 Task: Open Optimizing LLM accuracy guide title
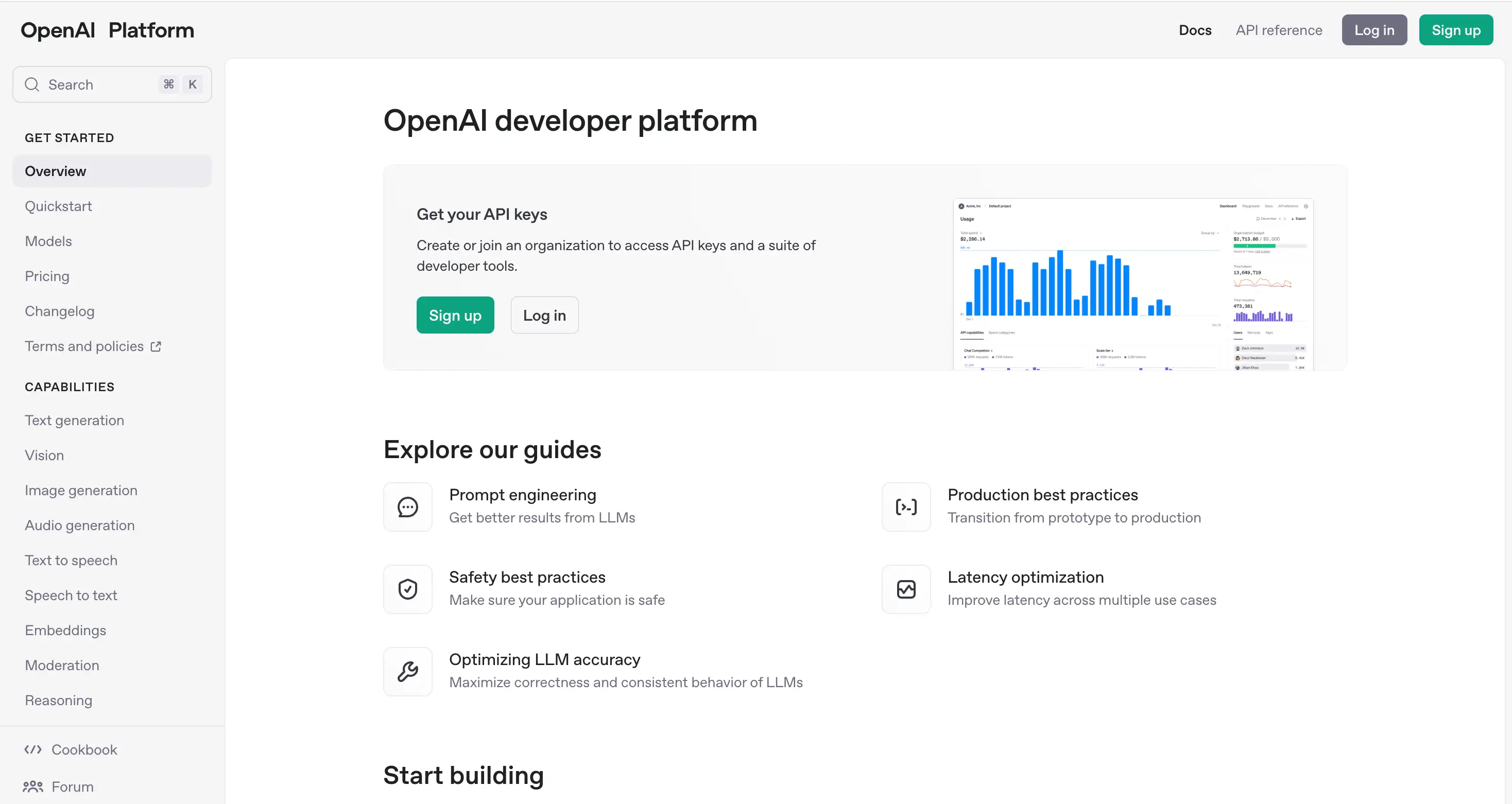click(545, 659)
